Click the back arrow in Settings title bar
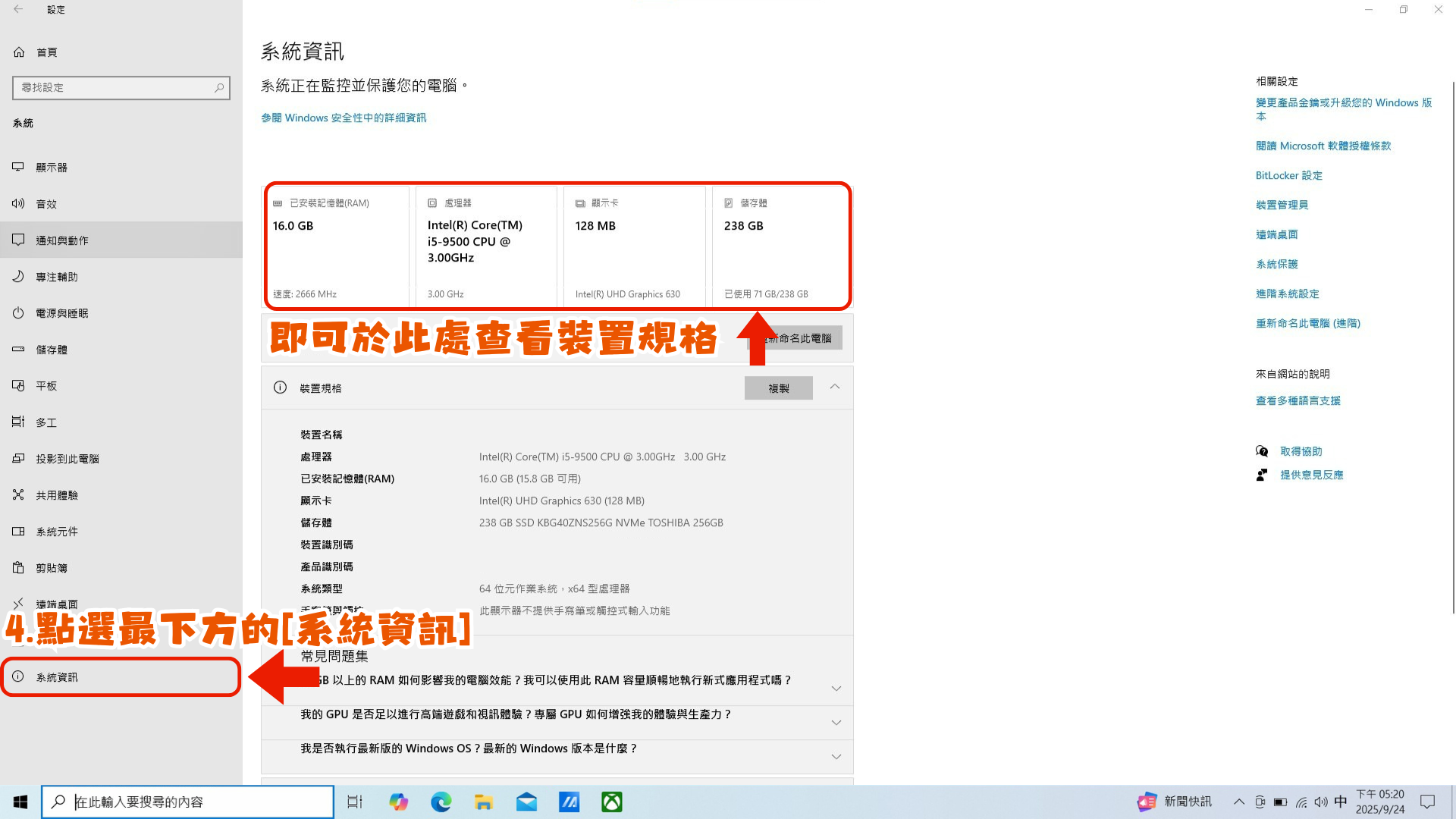This screenshot has width=1456, height=819. point(18,10)
